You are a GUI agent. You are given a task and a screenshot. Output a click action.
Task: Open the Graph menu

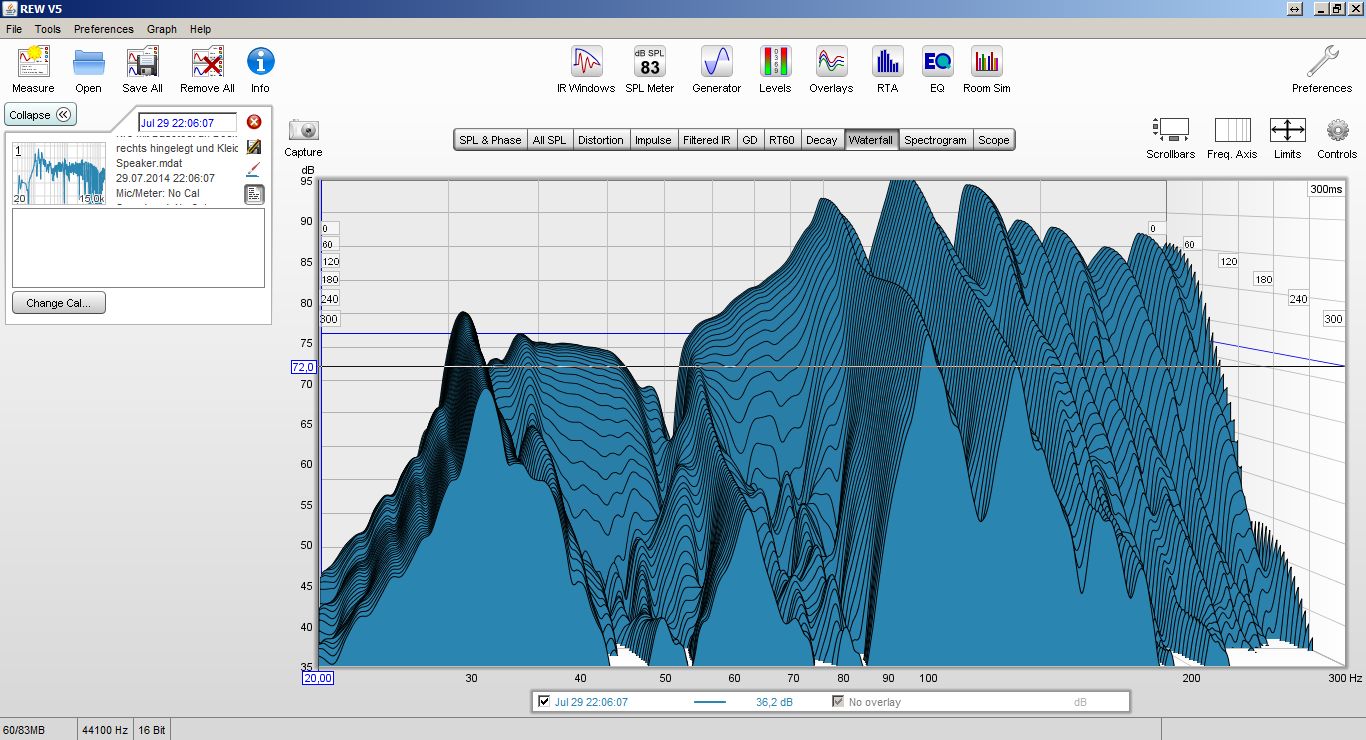(x=162, y=29)
